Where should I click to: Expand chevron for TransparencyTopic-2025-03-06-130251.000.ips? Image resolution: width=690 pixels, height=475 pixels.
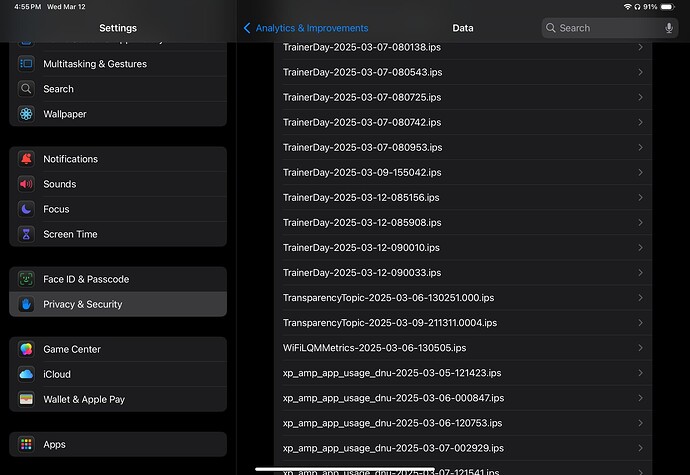click(x=640, y=298)
